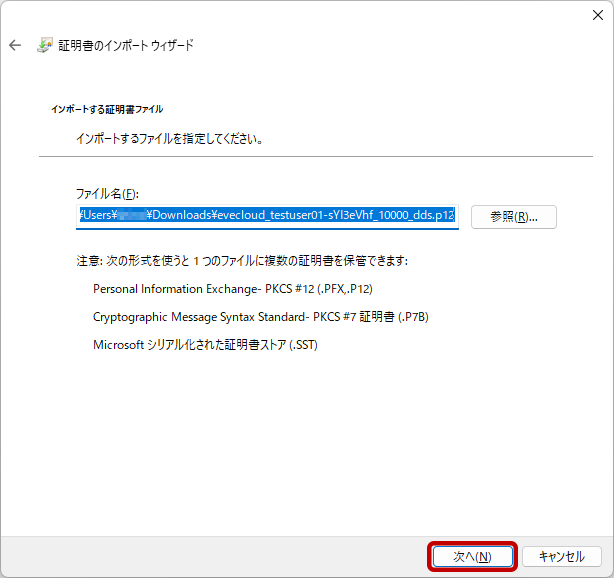Click the empty title bar area of the wizard
Image resolution: width=614 pixels, height=578 pixels.
(x=300, y=14)
